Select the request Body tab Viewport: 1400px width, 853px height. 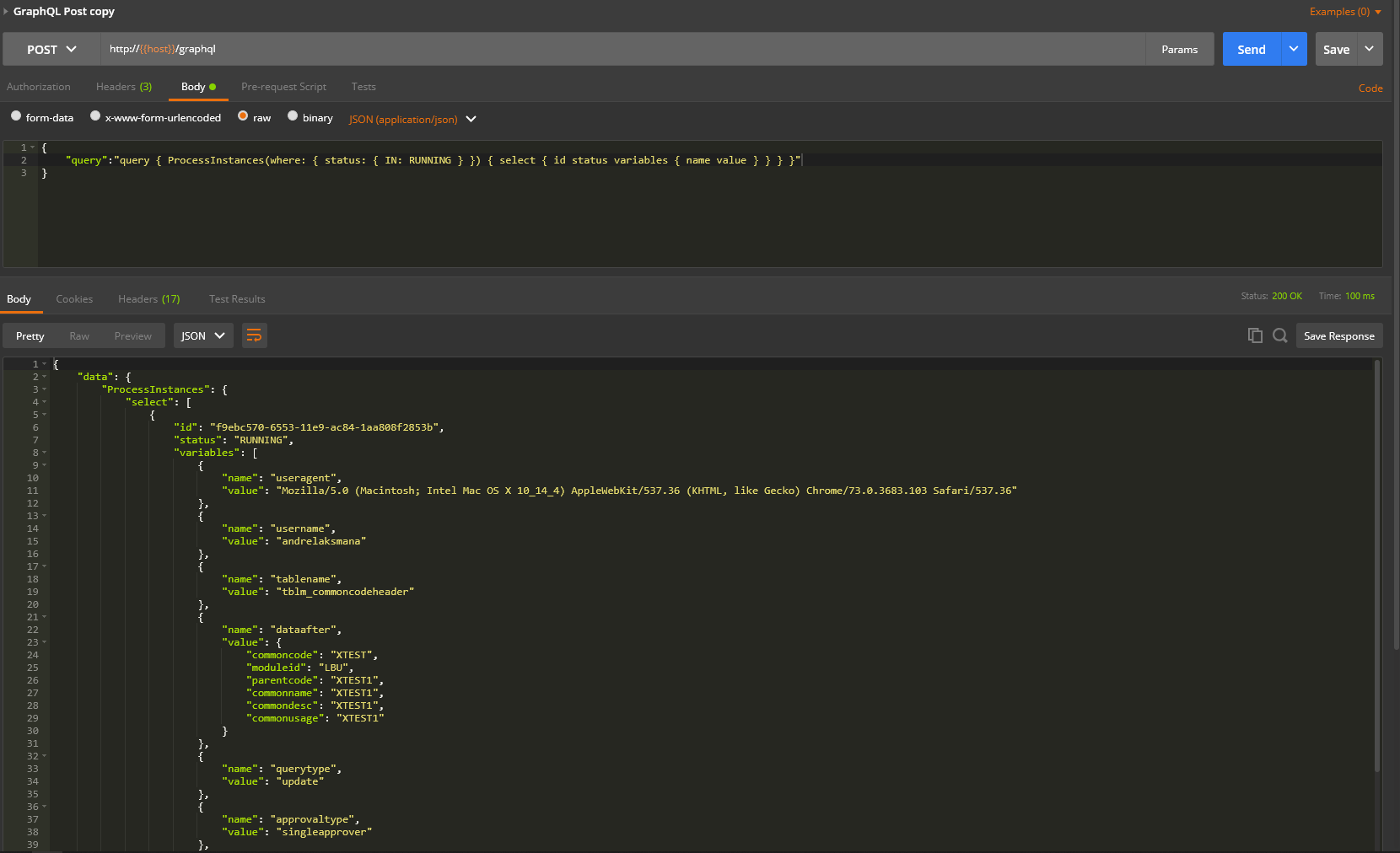coord(198,87)
